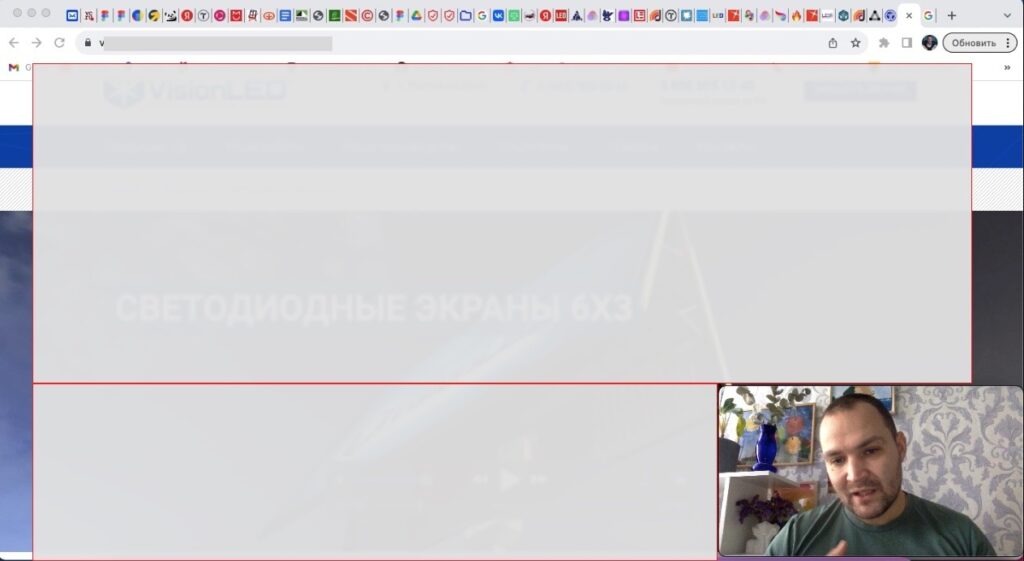
Task: Expand the tab search chevron
Action: [x=1007, y=16]
